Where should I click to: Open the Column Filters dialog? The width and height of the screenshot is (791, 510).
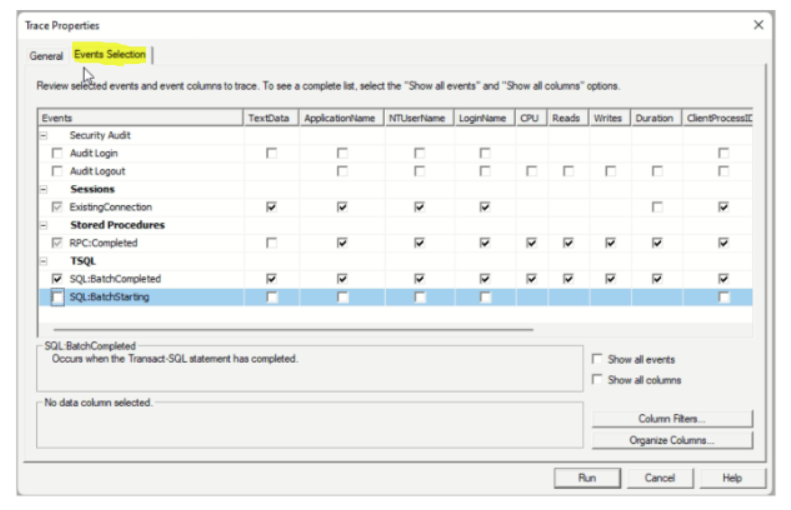[672, 419]
